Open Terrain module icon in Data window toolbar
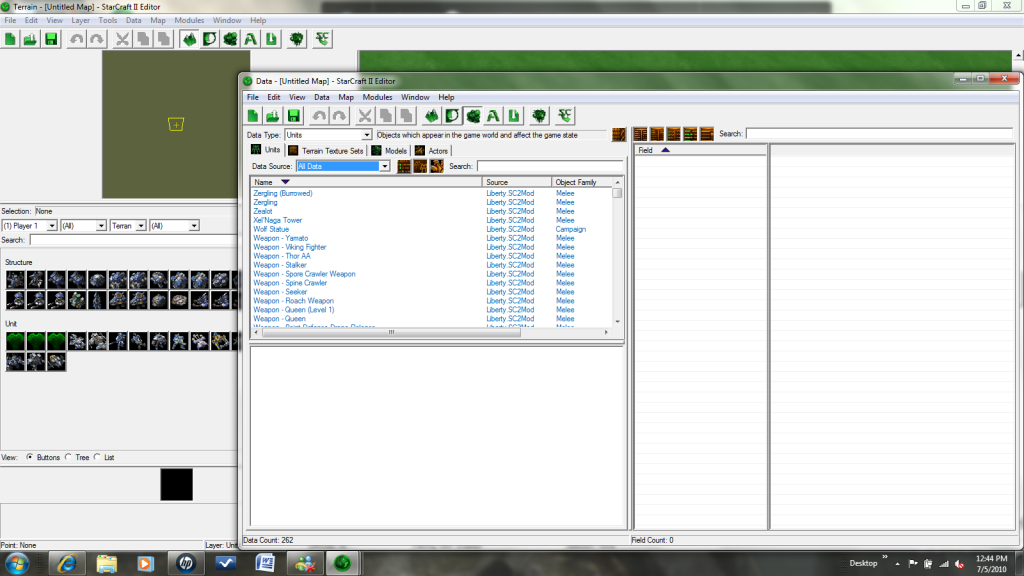1024x576 pixels. [432, 116]
